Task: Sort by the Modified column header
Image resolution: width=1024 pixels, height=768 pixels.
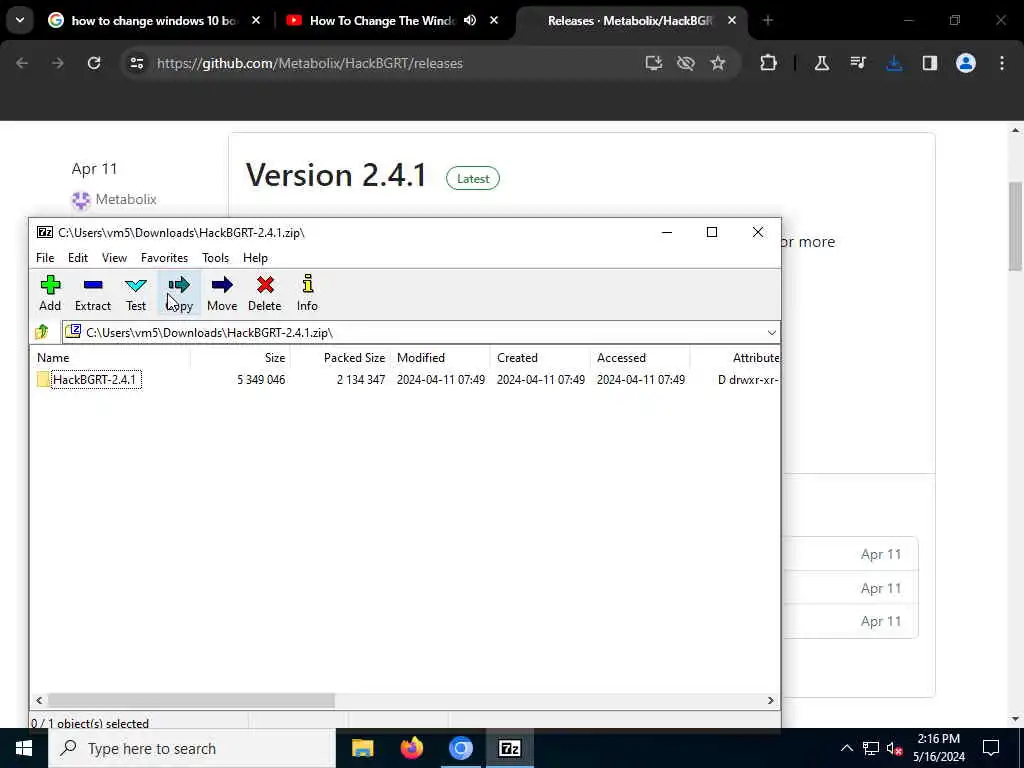Action: click(x=440, y=358)
